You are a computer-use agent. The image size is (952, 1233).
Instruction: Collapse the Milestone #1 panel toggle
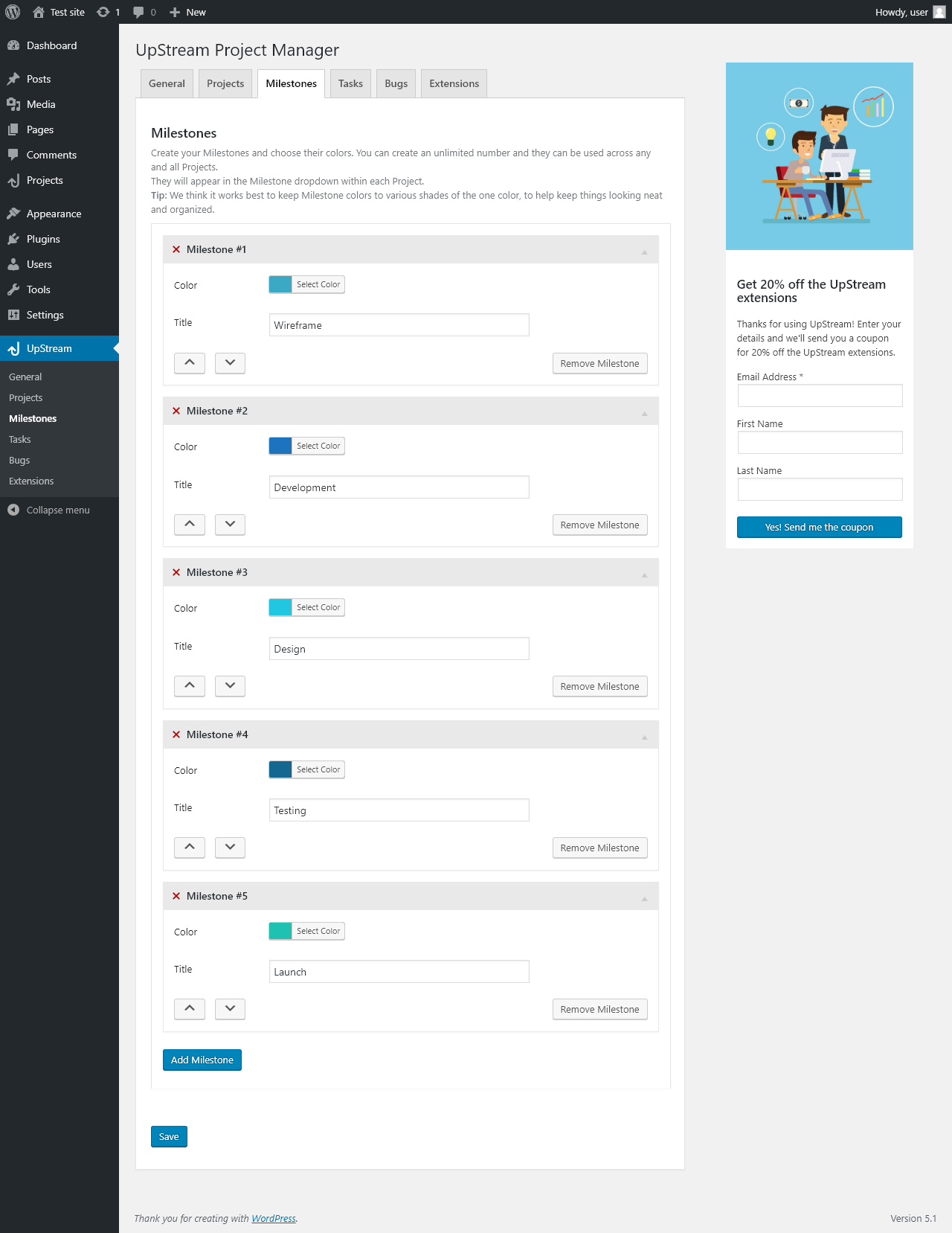click(x=644, y=252)
